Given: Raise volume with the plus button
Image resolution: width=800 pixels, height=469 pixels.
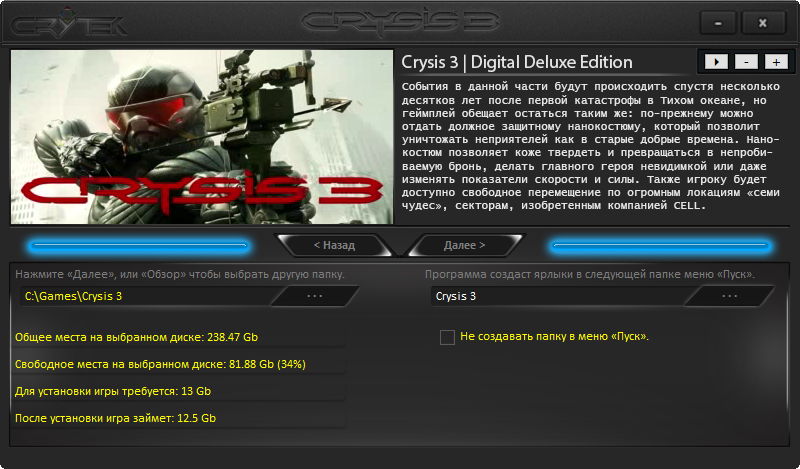Looking at the screenshot, I should tap(776, 62).
